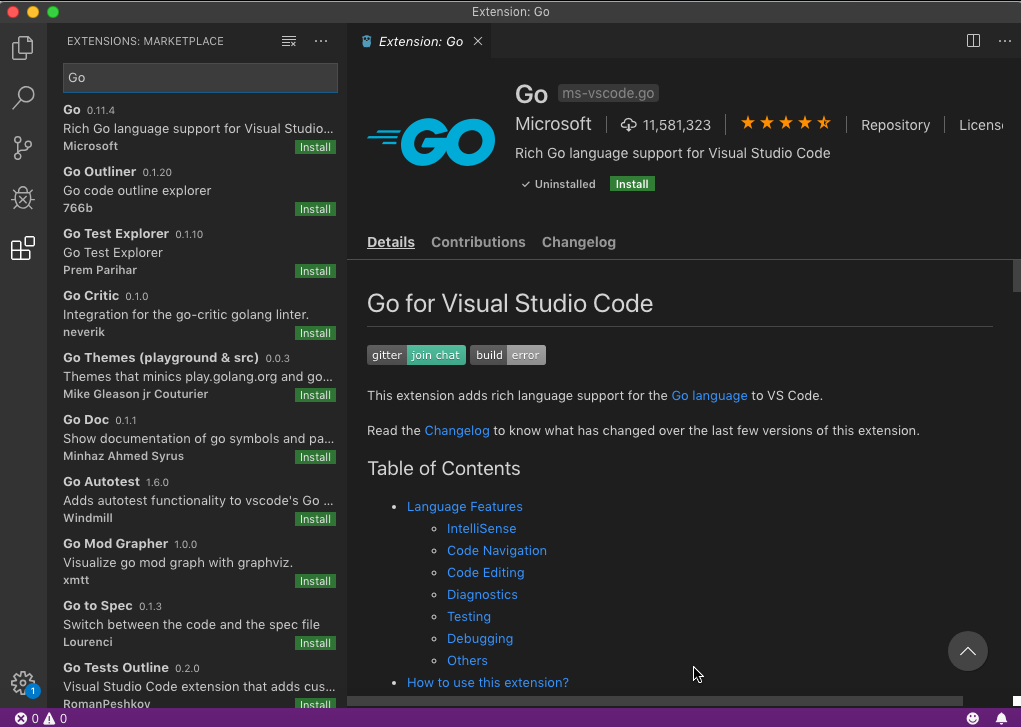Install the Go to Spec extension
Screen dimensions: 1021x727
[x=315, y=643]
